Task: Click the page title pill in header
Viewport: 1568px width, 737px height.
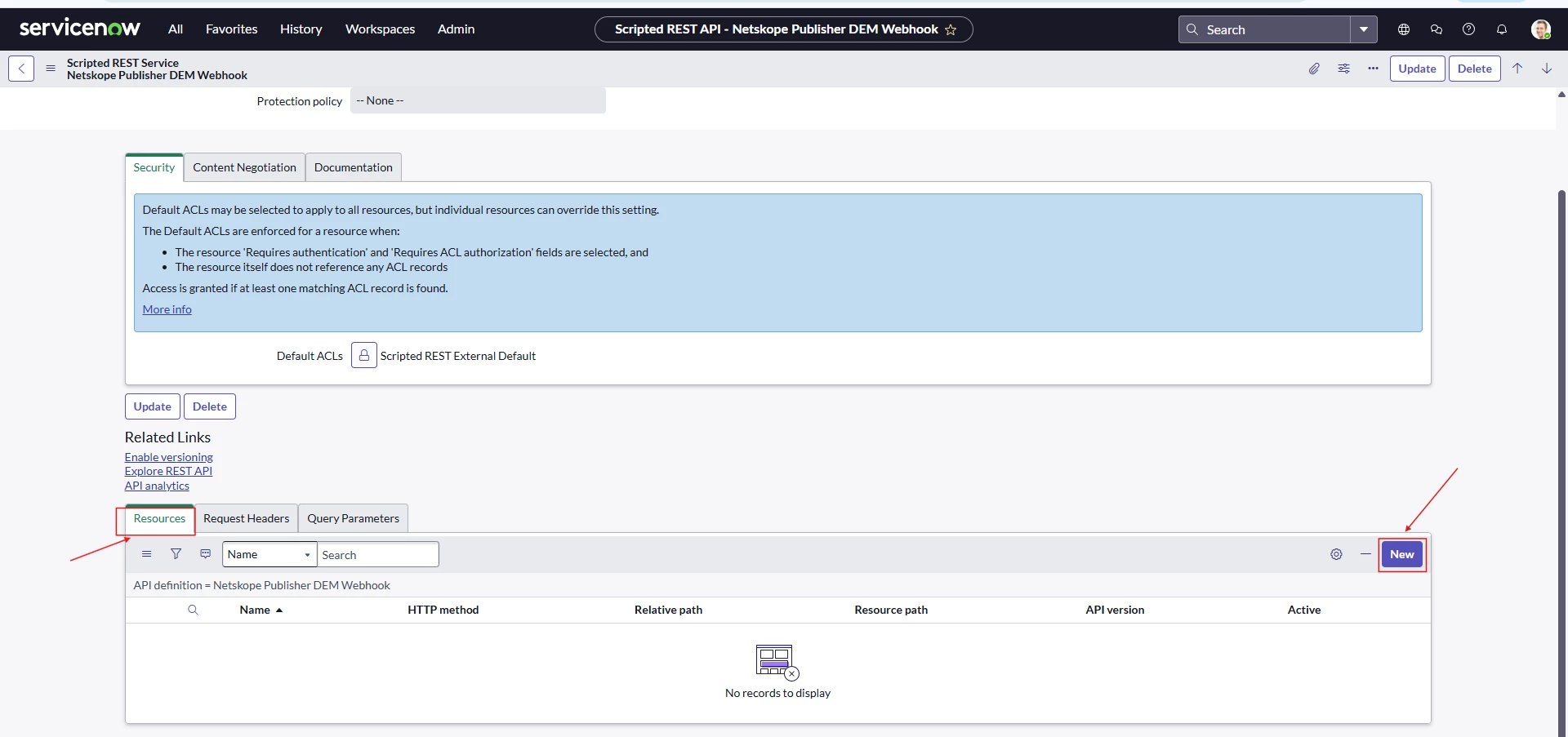Action: click(783, 29)
